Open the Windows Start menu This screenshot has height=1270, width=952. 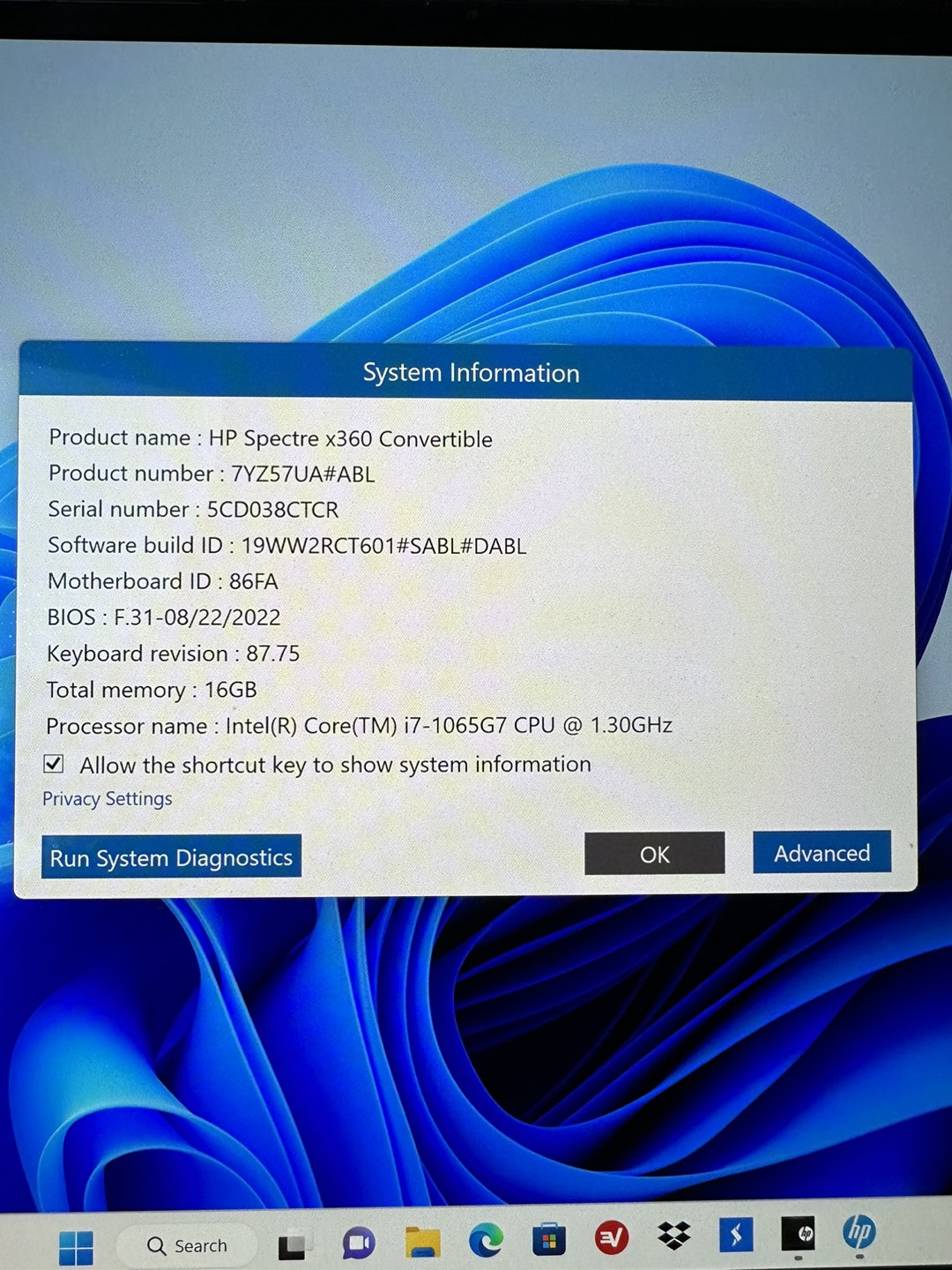tap(76, 1247)
